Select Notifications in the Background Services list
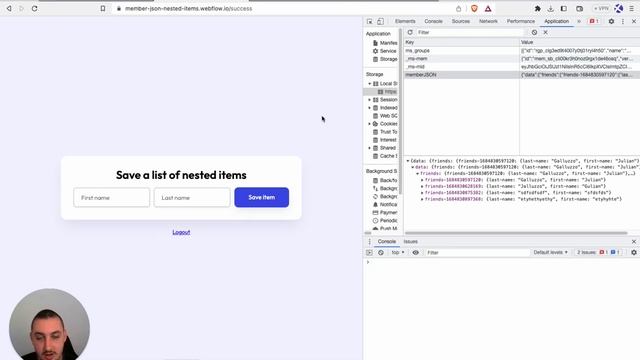640x360 pixels. coord(385,204)
